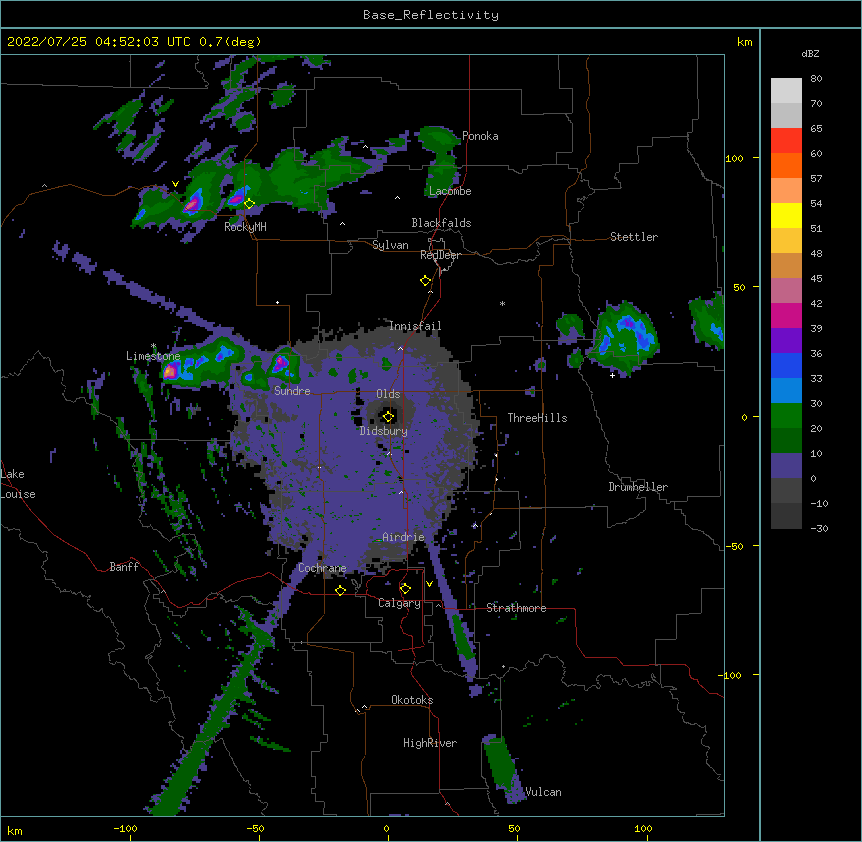This screenshot has width=862, height=842.
Task: Click the storm cell west of RockyMH
Action: (192, 204)
